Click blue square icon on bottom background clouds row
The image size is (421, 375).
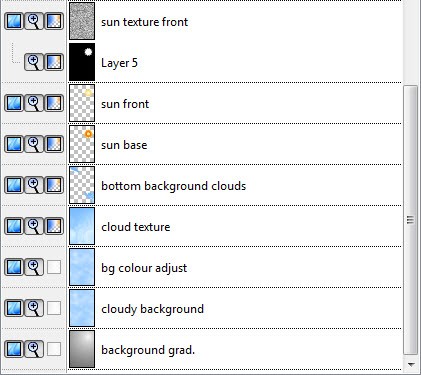click(14, 185)
